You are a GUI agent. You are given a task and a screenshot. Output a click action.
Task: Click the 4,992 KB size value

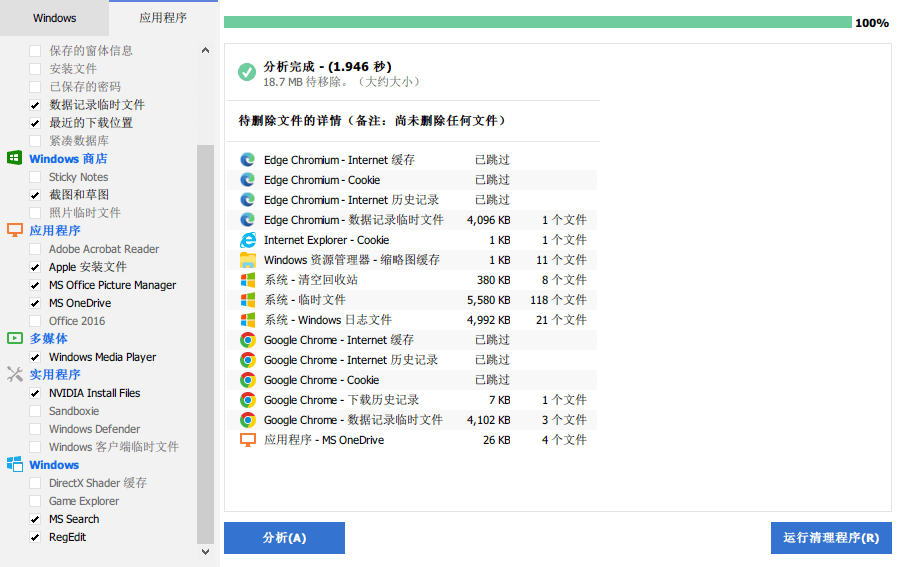click(488, 320)
